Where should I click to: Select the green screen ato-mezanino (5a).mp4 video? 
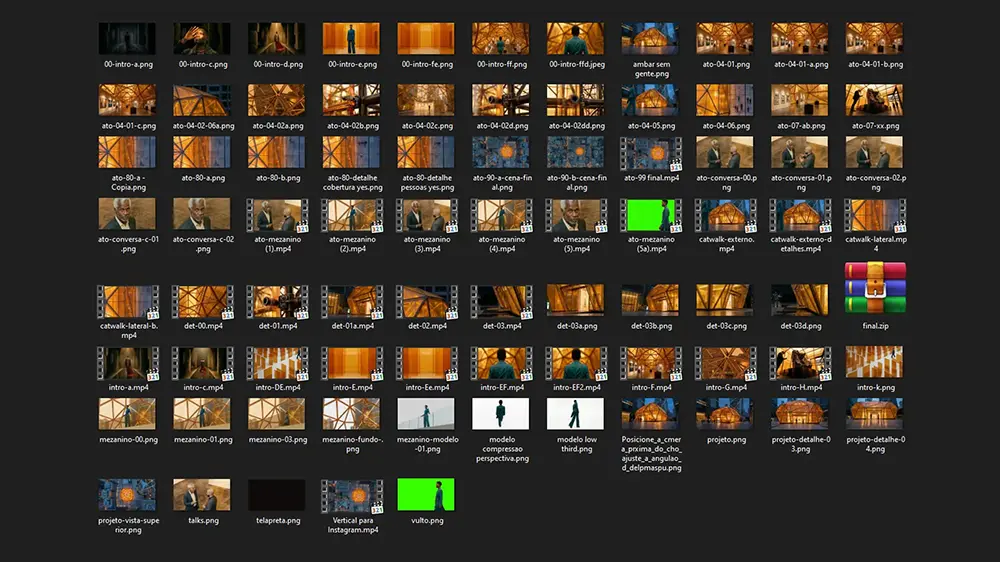tap(651, 215)
